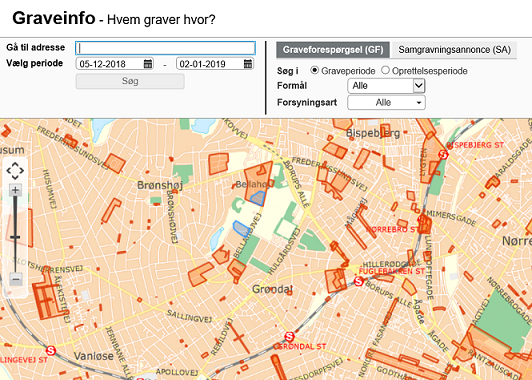Viewport: 532px width, 380px height.
Task: Click the Bispebjerg St station icon
Action: pos(443,154)
